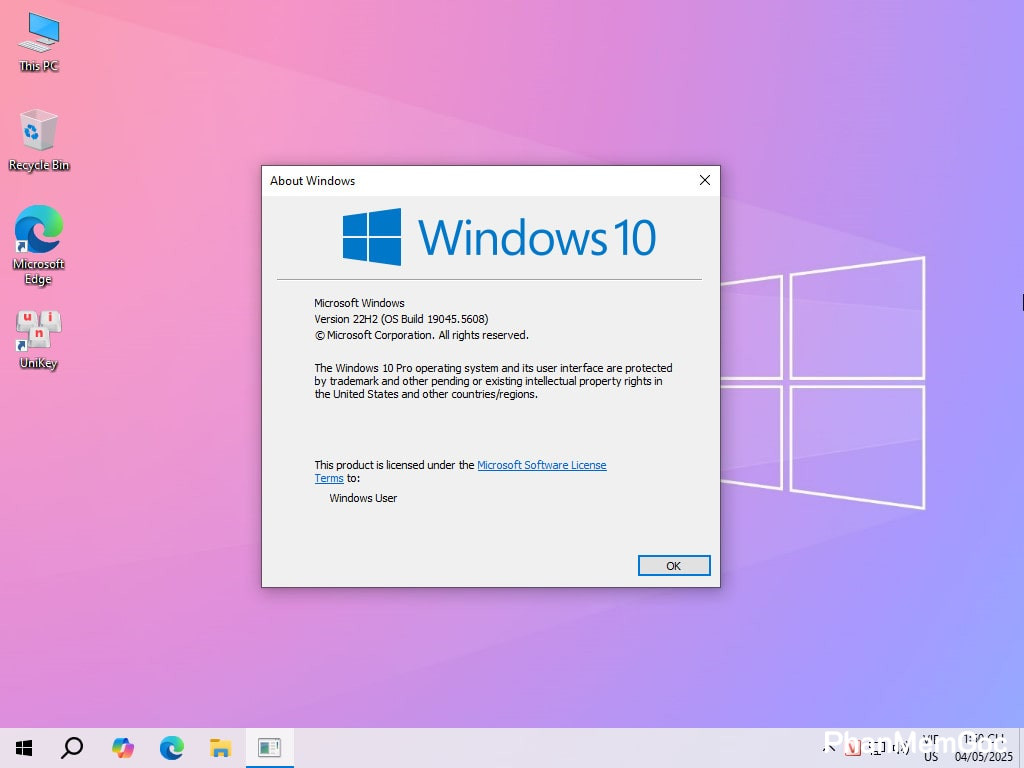The height and width of the screenshot is (768, 1024).
Task: Open the VIE US input language switcher
Action: (x=931, y=748)
